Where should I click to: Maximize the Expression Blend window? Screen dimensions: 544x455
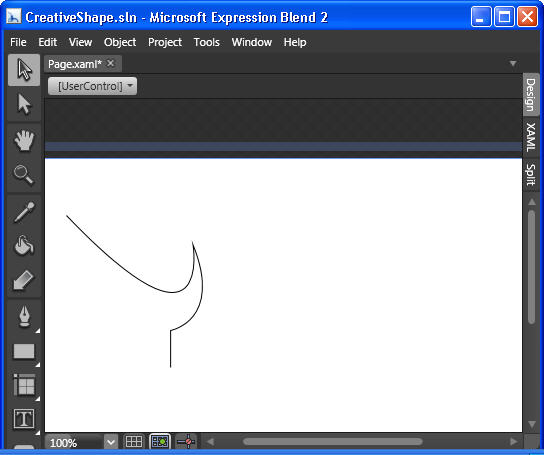tap(504, 16)
